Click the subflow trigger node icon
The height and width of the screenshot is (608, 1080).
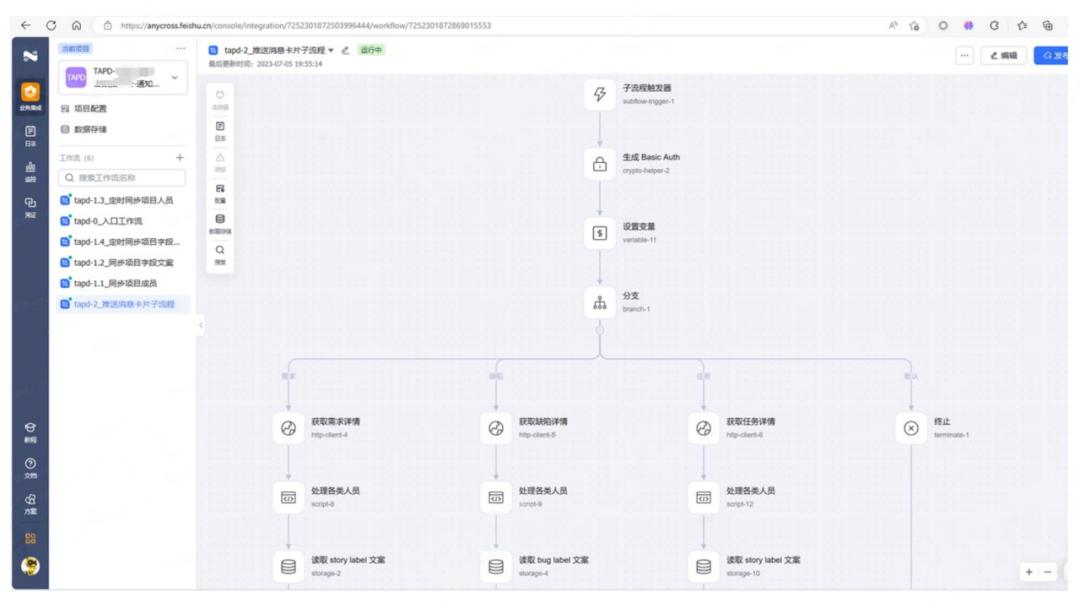click(600, 95)
